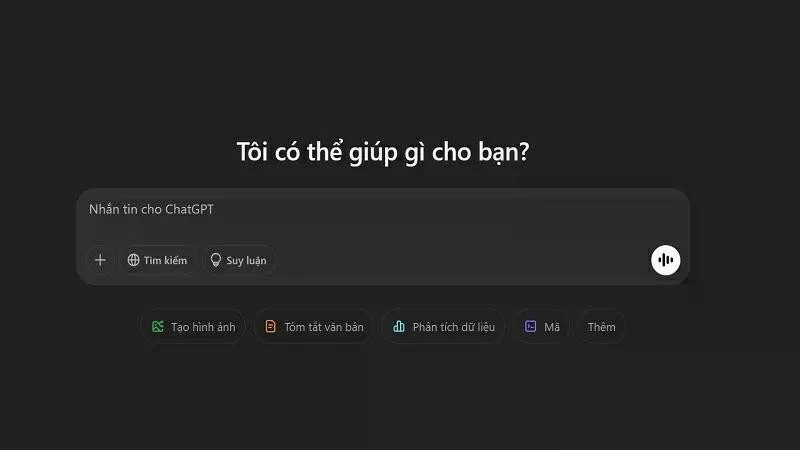Select the Mã code suggestion label
Image resolution: width=800 pixels, height=450 pixels.
(552, 327)
